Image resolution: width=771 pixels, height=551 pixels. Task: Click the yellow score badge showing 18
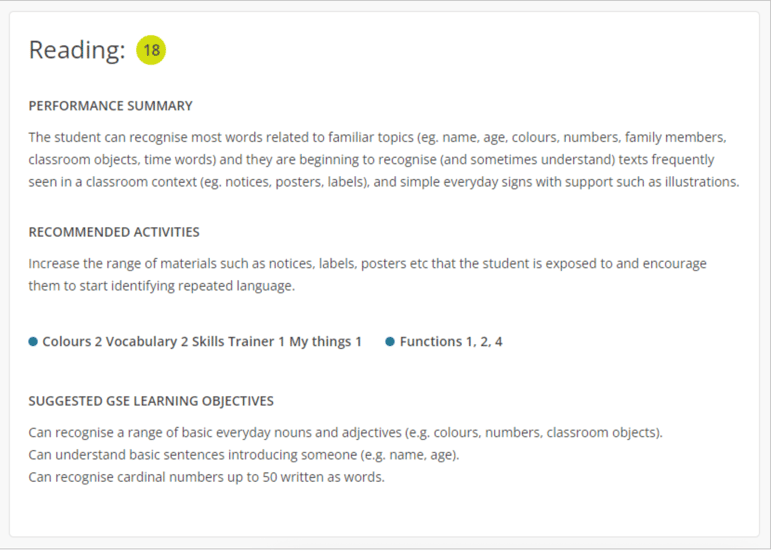(x=151, y=50)
